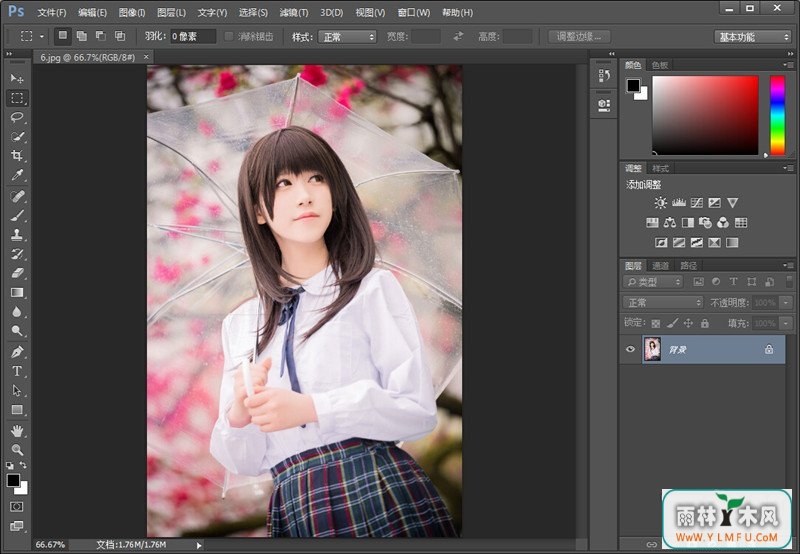Pick a hue on the rainbow slider
Screen dimensions: 800x554
[778, 115]
